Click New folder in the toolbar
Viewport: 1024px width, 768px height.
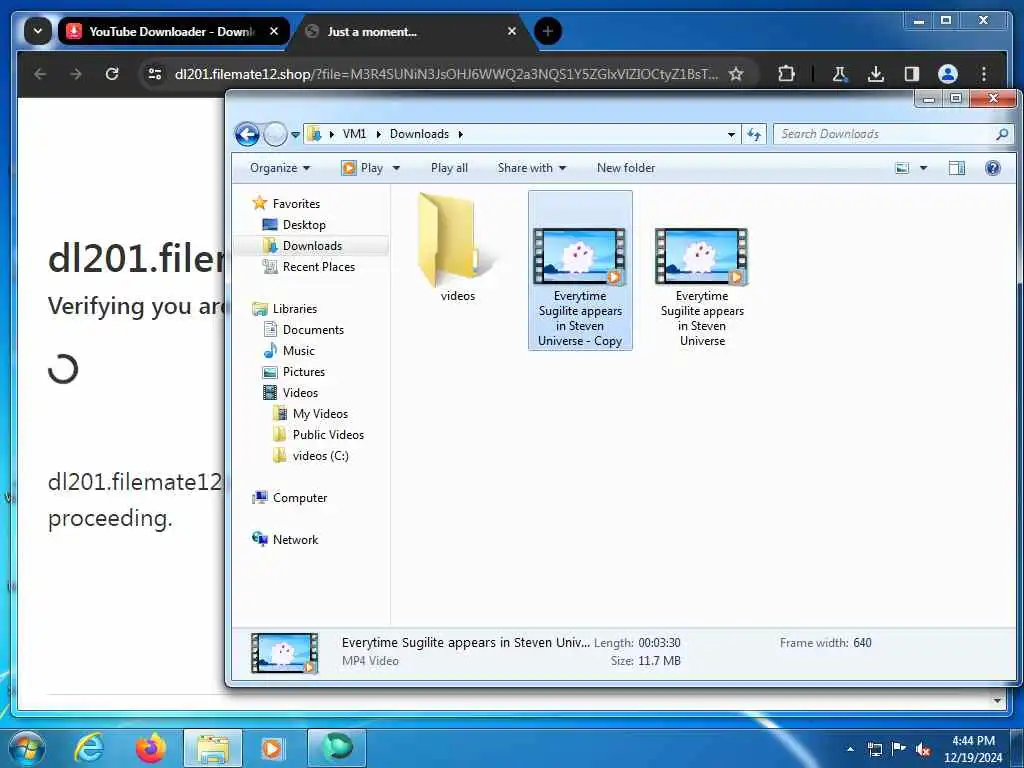626,168
